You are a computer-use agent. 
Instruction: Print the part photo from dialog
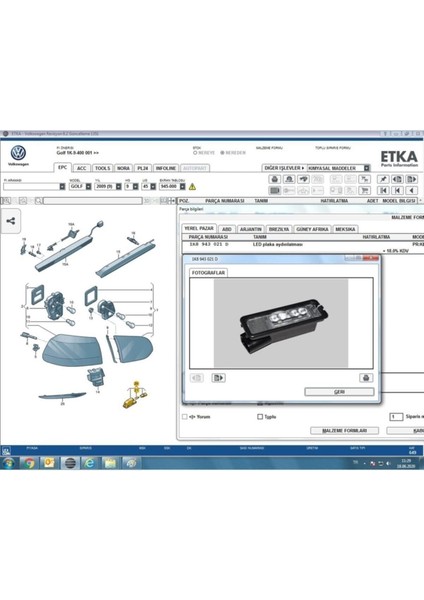pos(366,378)
